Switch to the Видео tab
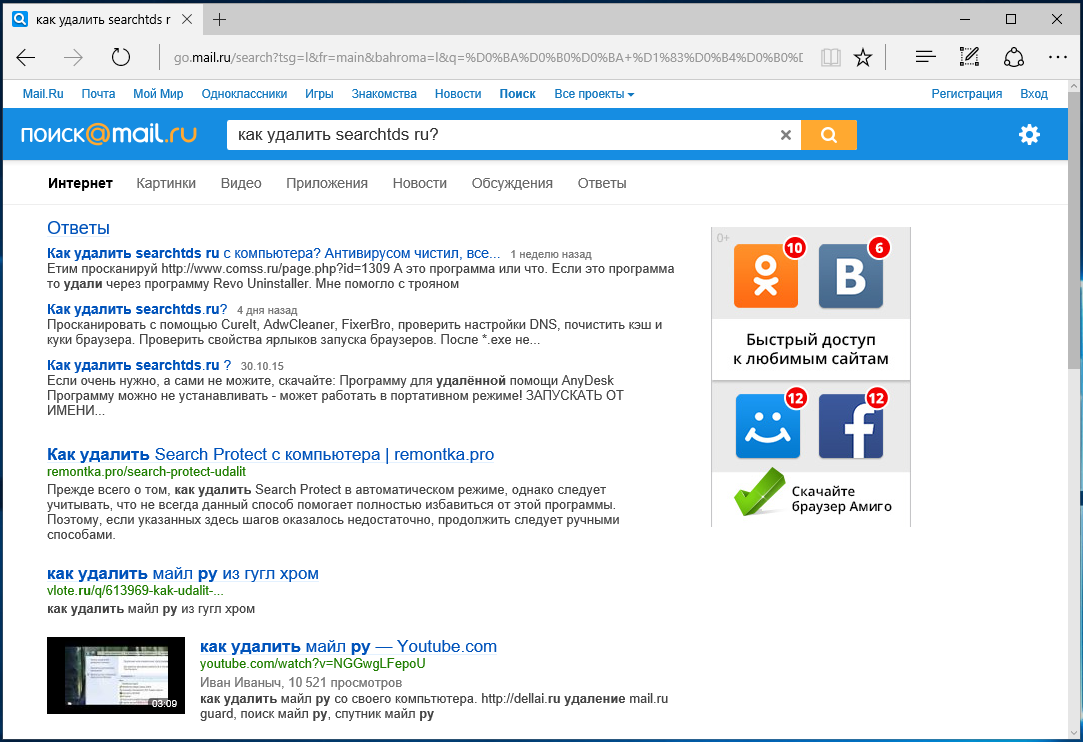 [241, 183]
